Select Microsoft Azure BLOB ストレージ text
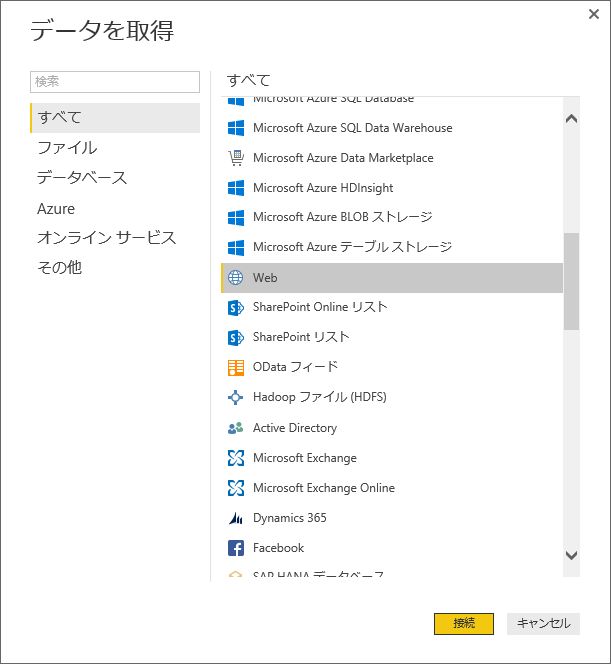This screenshot has width=611, height=664. 343,217
